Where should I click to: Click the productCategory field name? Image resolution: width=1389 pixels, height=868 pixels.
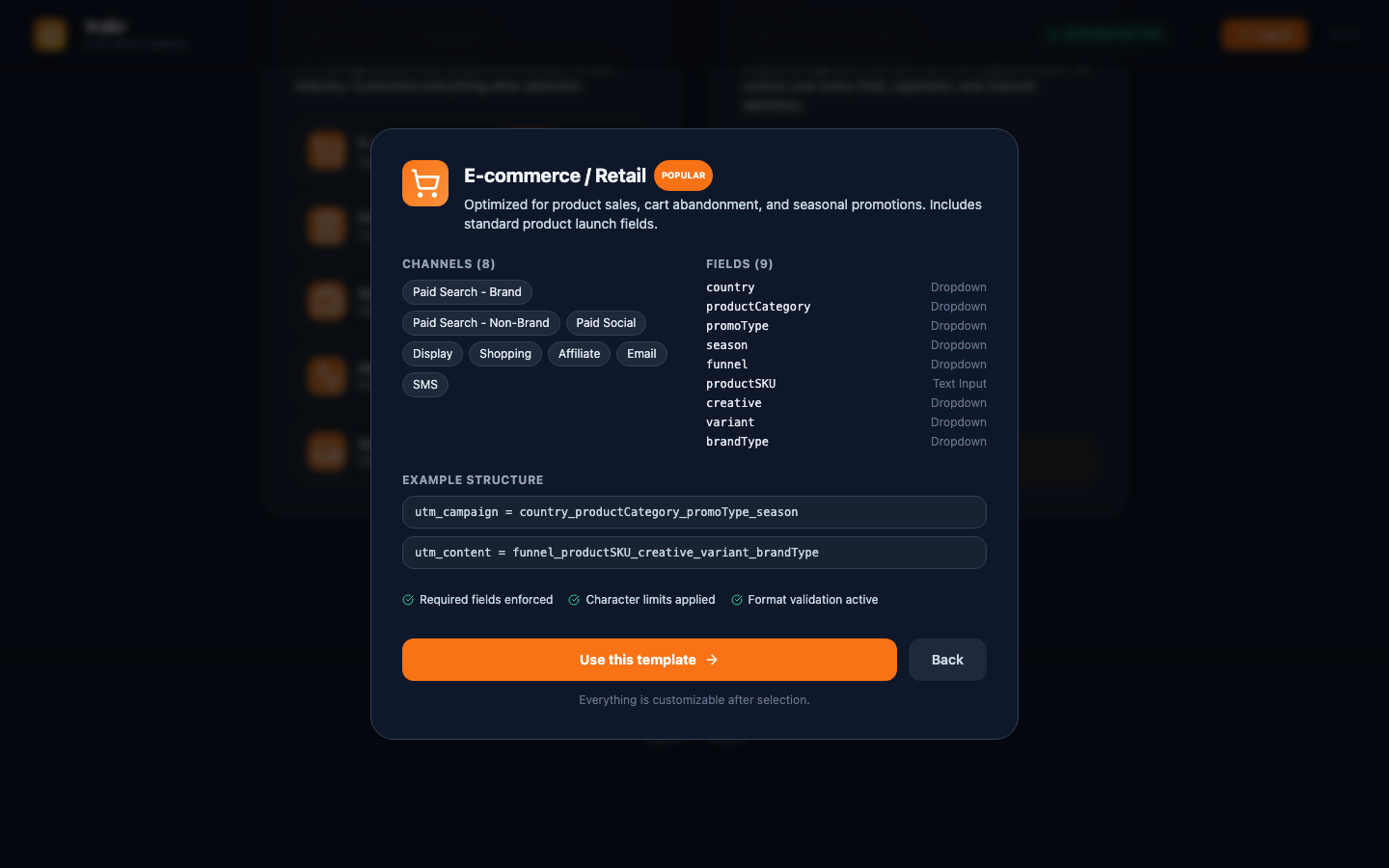[x=758, y=307]
